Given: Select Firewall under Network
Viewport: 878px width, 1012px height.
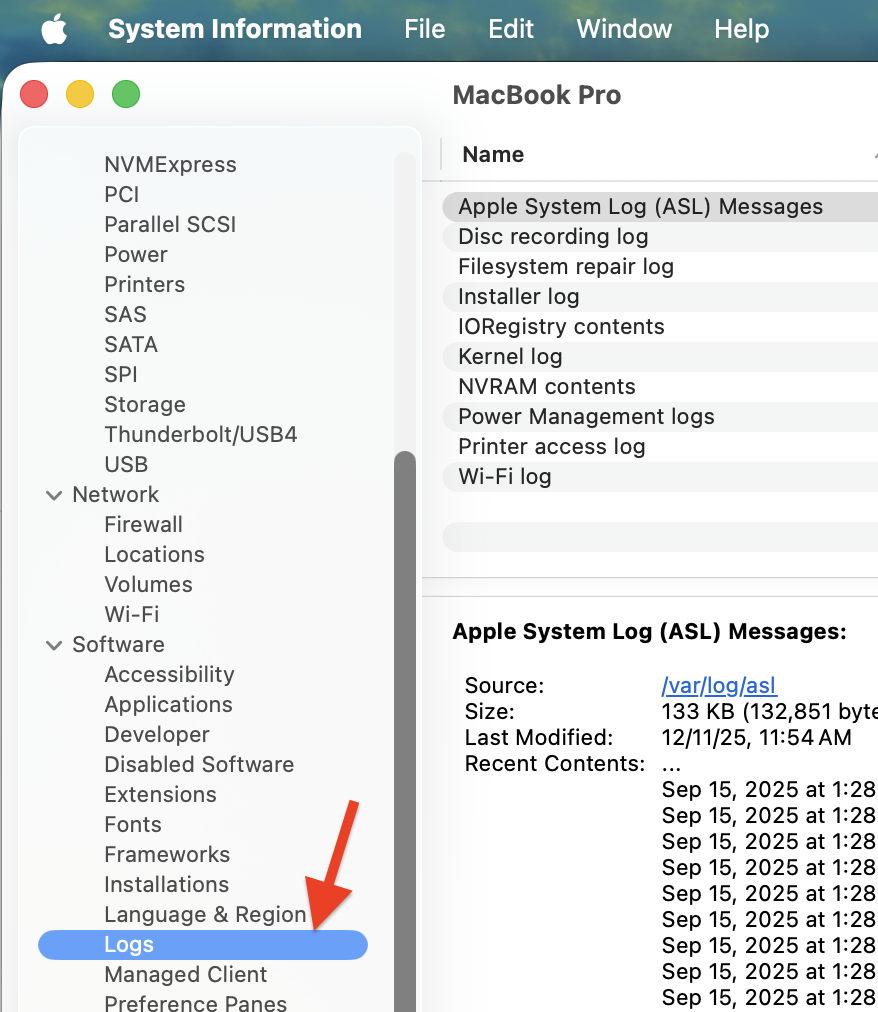Looking at the screenshot, I should pyautogui.click(x=143, y=525).
